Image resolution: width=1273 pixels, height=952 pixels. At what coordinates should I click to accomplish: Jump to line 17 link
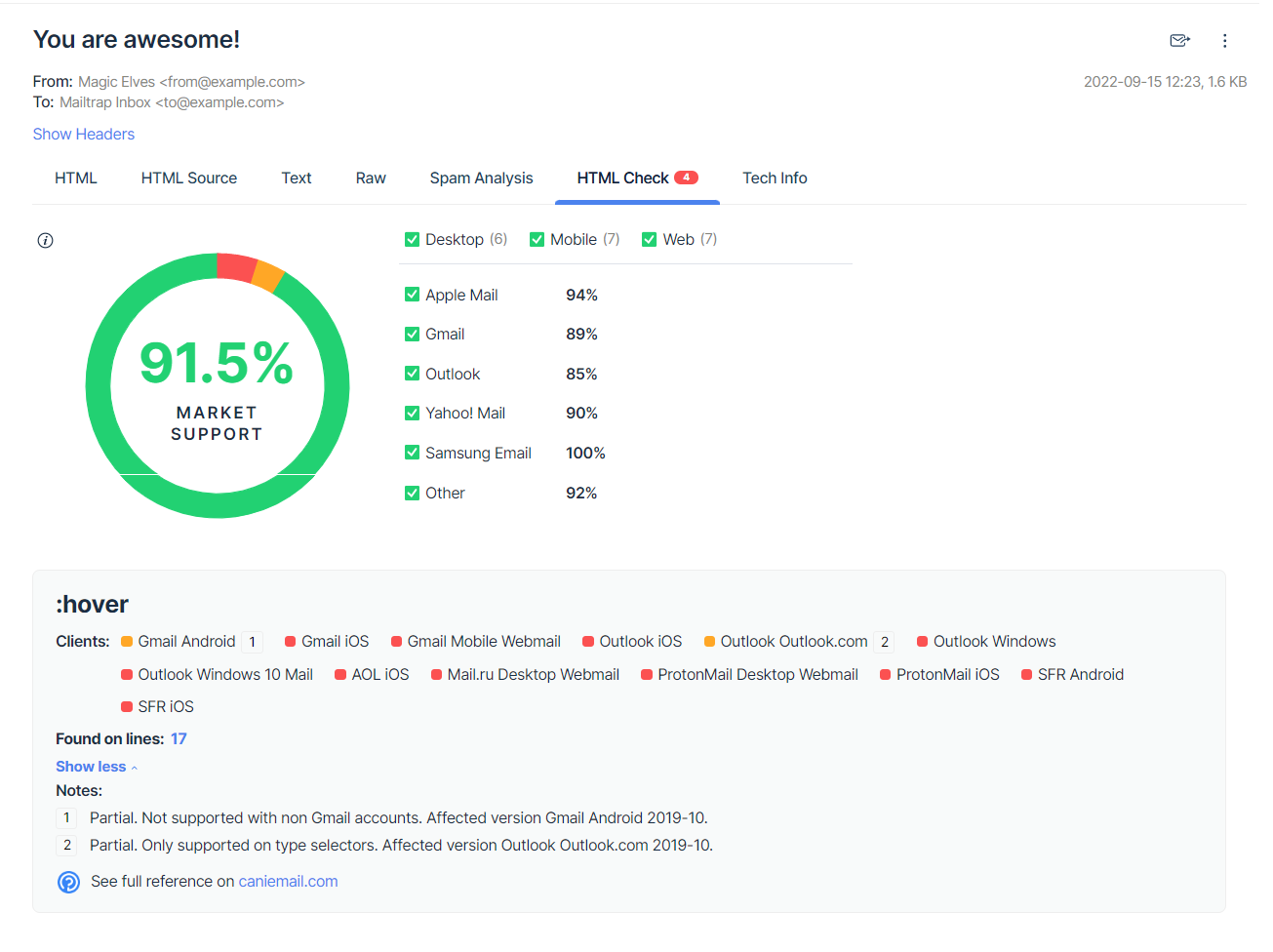(179, 739)
